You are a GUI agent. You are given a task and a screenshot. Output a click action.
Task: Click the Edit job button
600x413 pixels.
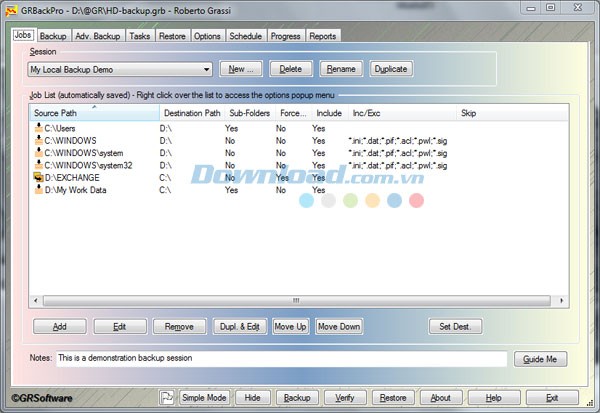tap(120, 326)
